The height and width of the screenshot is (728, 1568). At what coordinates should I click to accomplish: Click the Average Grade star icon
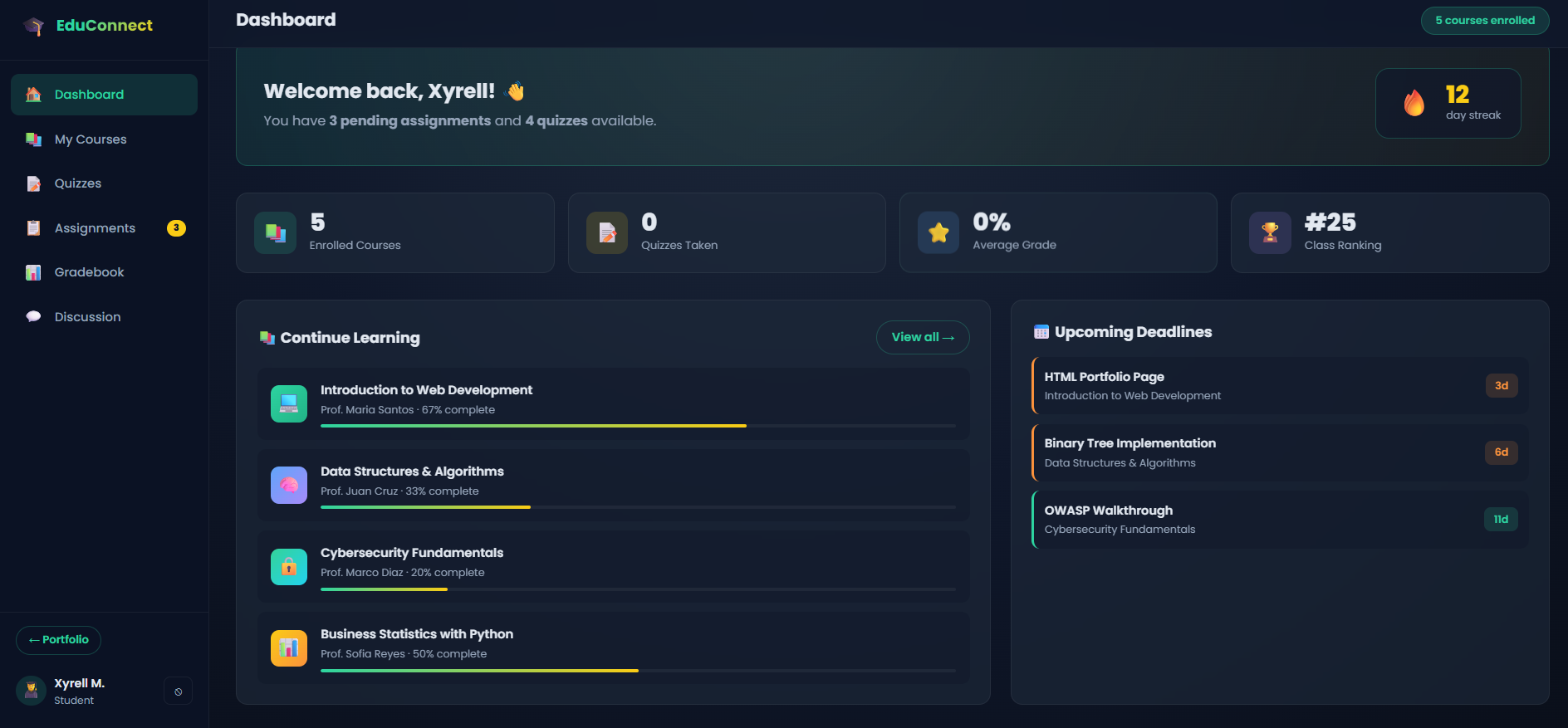point(938,233)
